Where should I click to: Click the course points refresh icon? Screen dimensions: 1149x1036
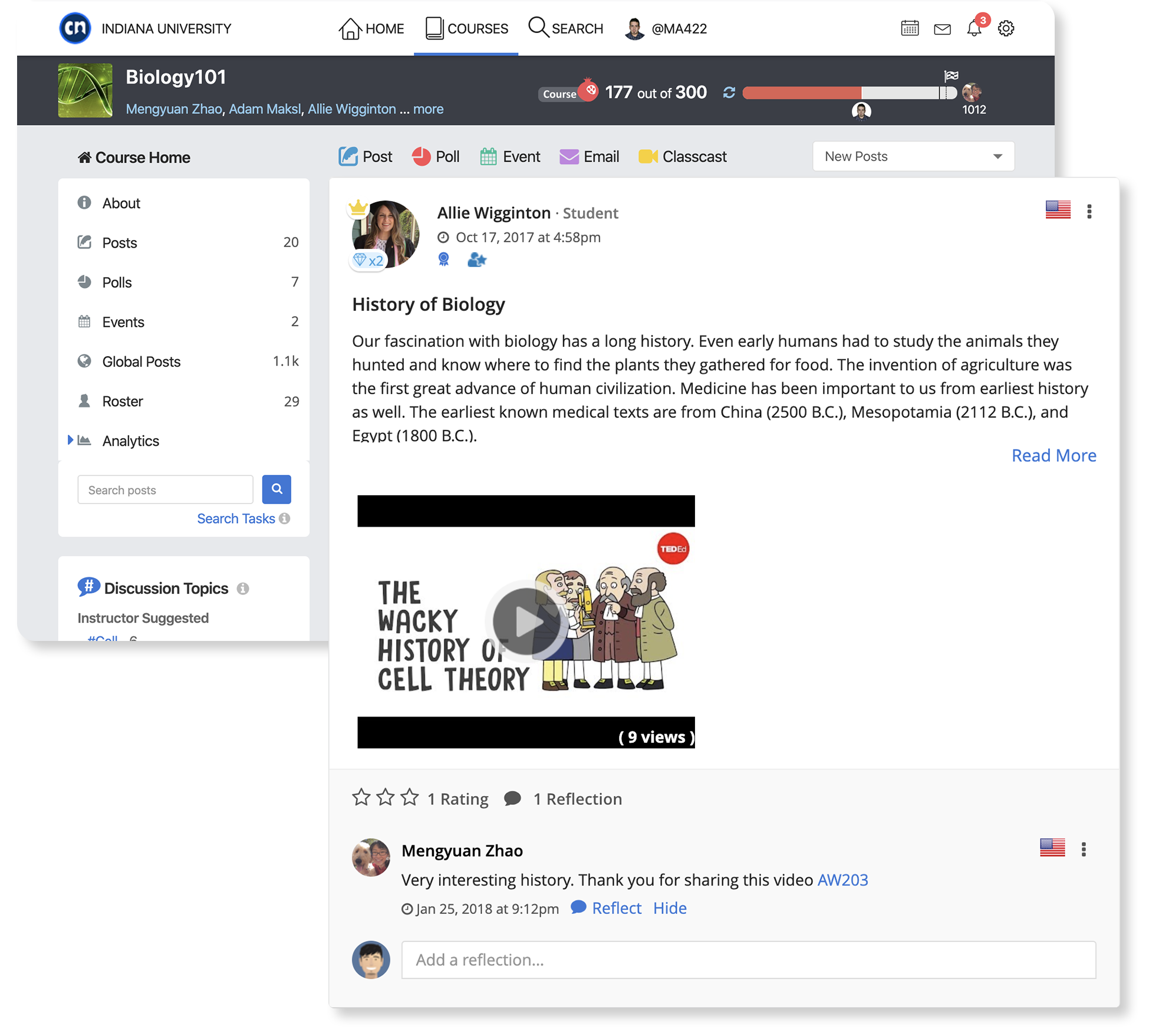(x=729, y=93)
